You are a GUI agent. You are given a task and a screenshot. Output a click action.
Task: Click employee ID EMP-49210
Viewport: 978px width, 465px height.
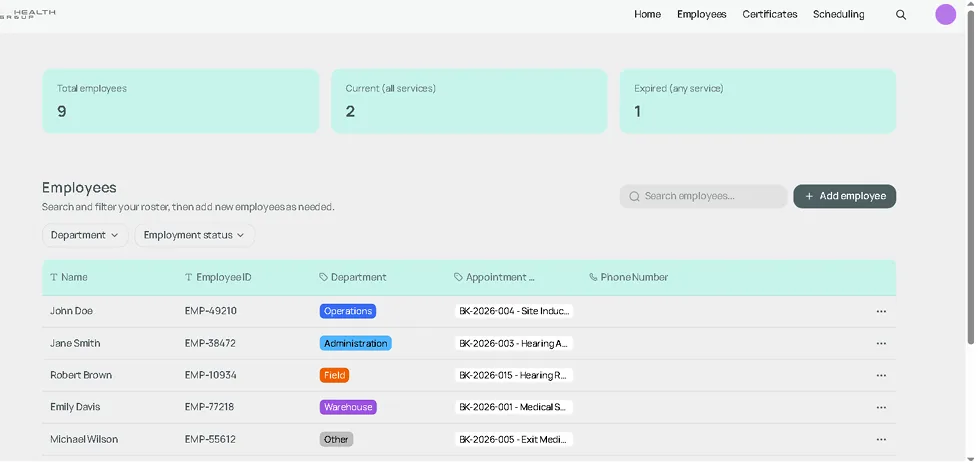[x=211, y=311]
